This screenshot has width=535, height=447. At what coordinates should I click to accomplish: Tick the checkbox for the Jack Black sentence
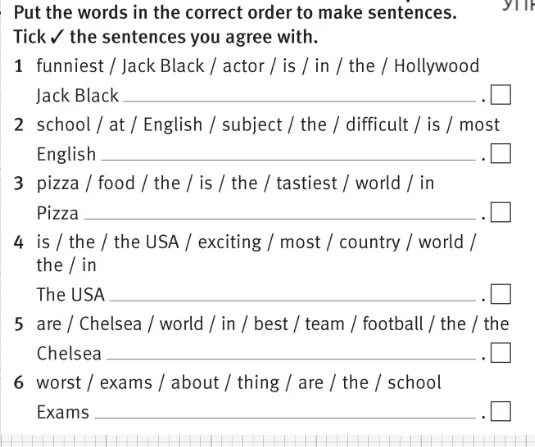(x=501, y=95)
